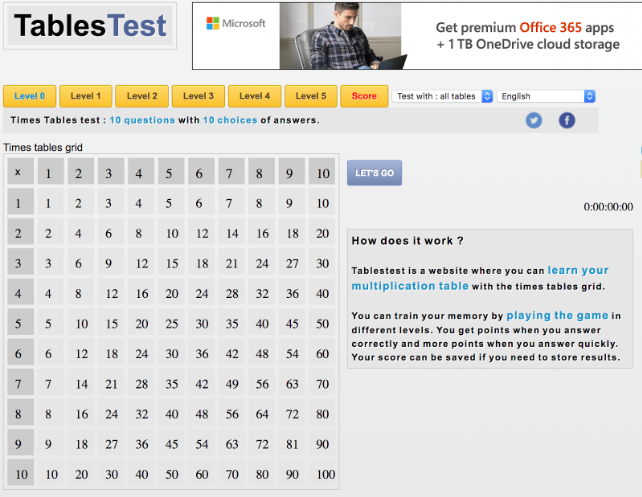642x497 pixels.
Task: Click grid cell 49
Action: click(231, 382)
